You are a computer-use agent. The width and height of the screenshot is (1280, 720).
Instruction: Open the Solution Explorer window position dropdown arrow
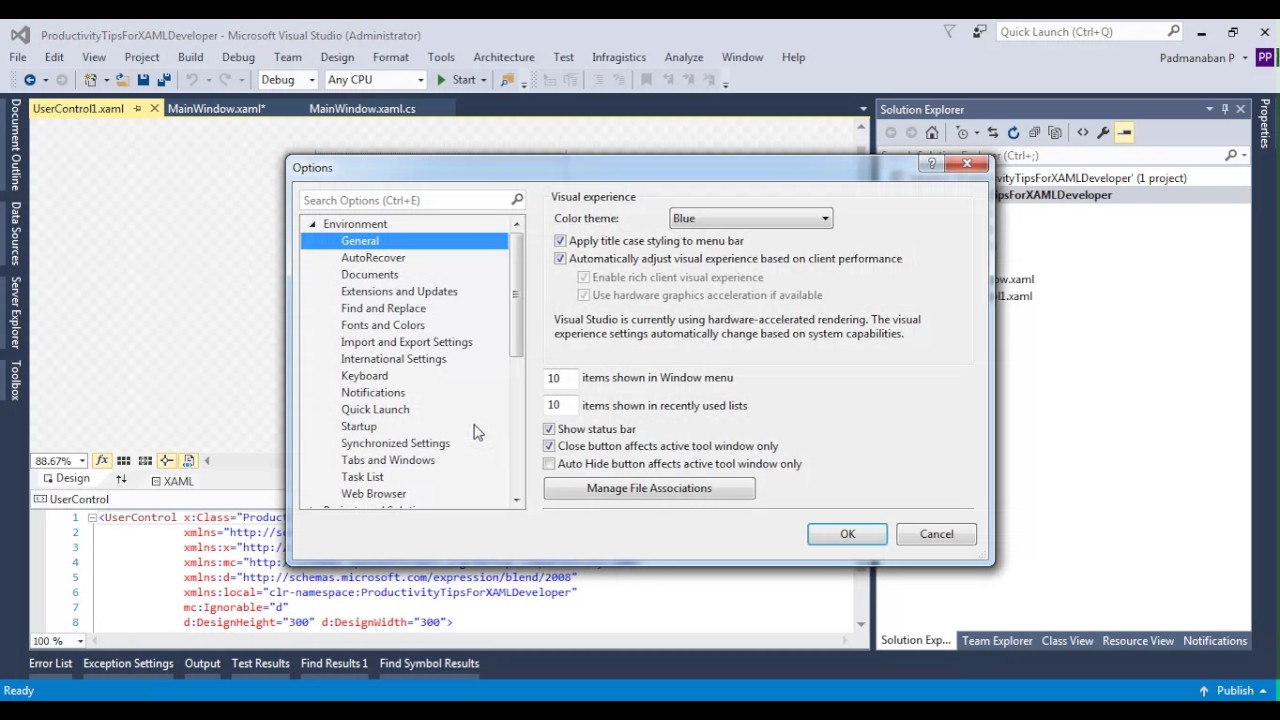pyautogui.click(x=1209, y=109)
